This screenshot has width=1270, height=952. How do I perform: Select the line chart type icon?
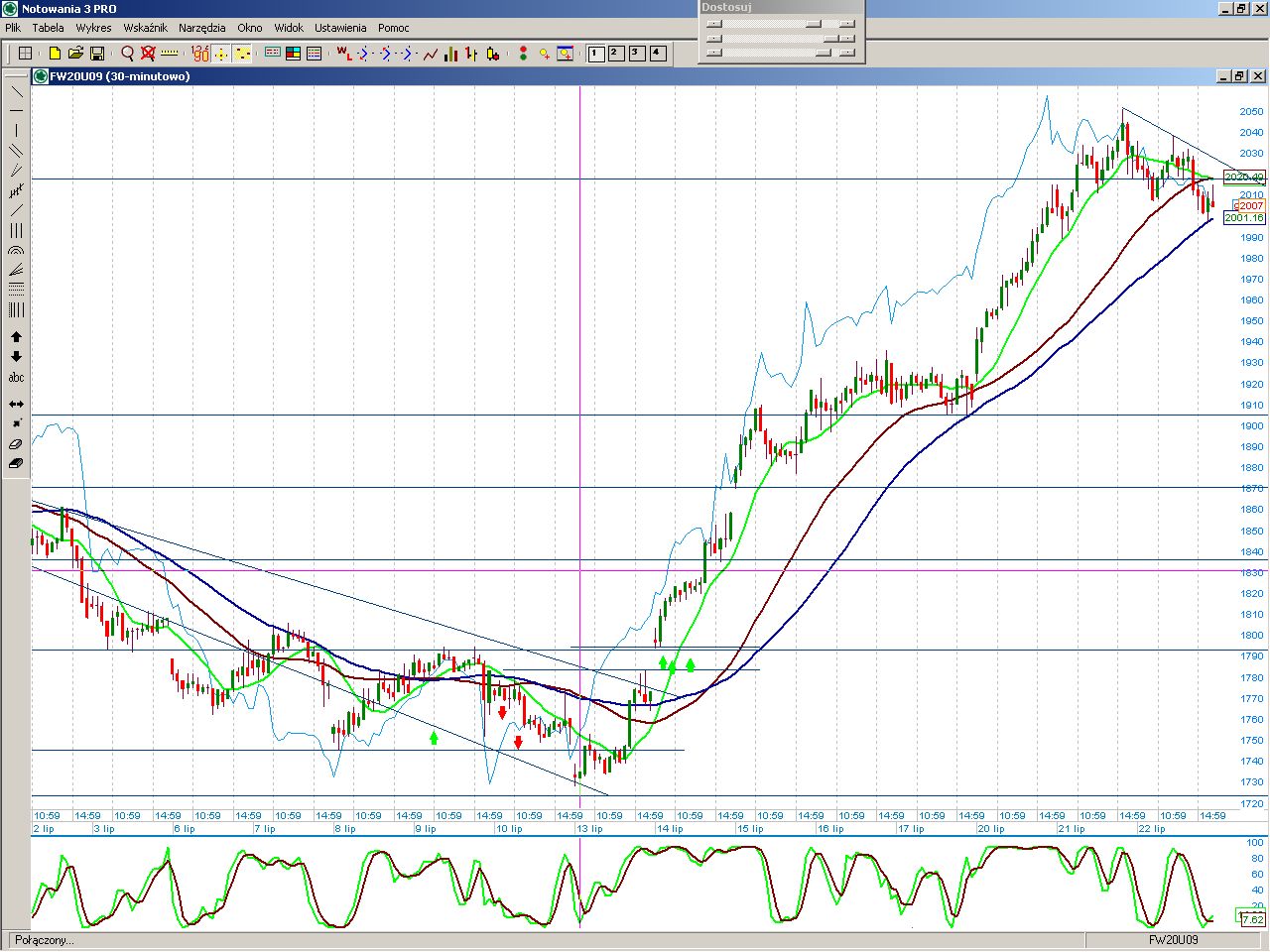coord(431,54)
